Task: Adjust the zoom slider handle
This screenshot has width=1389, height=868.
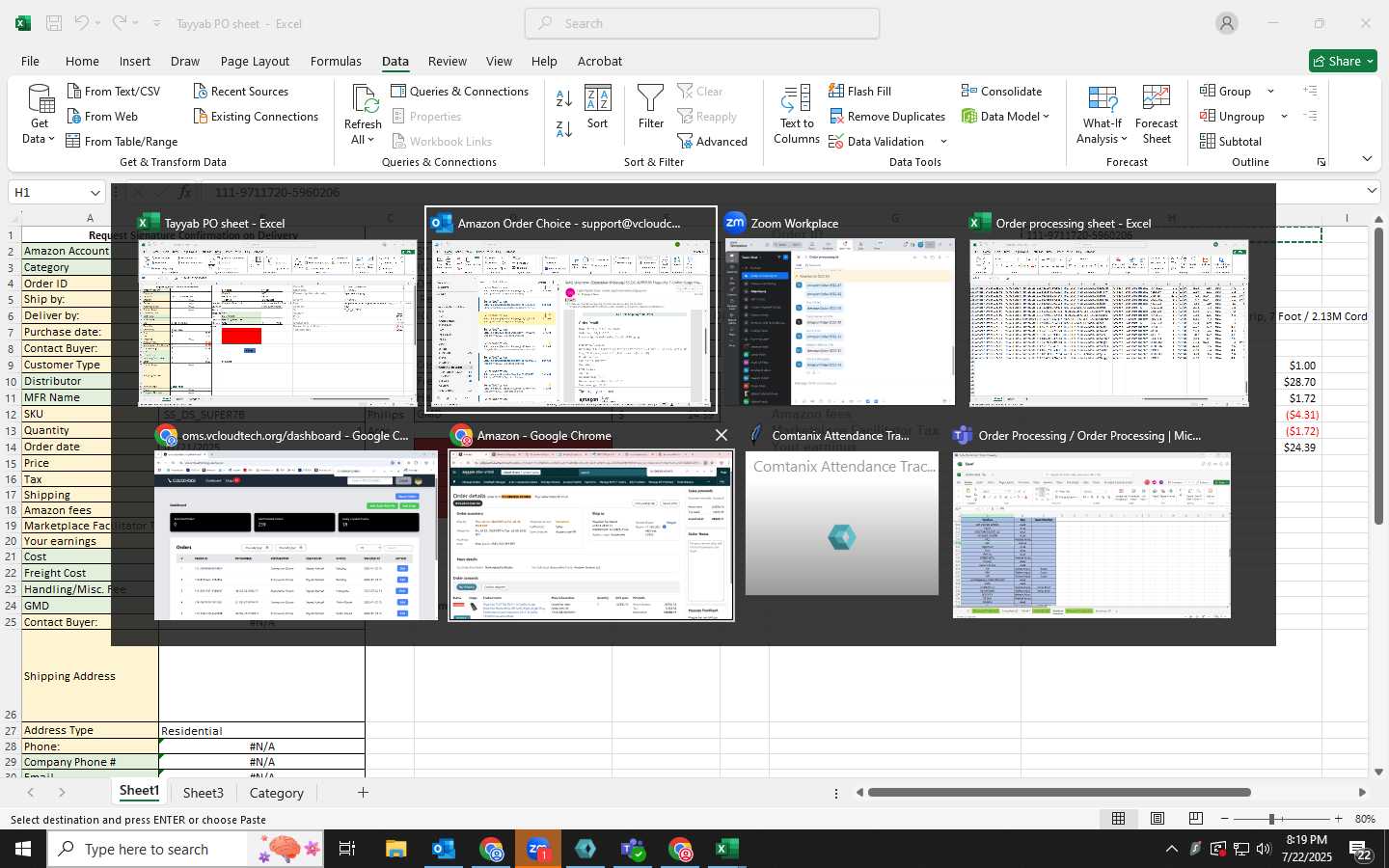Action: pos(1272,819)
